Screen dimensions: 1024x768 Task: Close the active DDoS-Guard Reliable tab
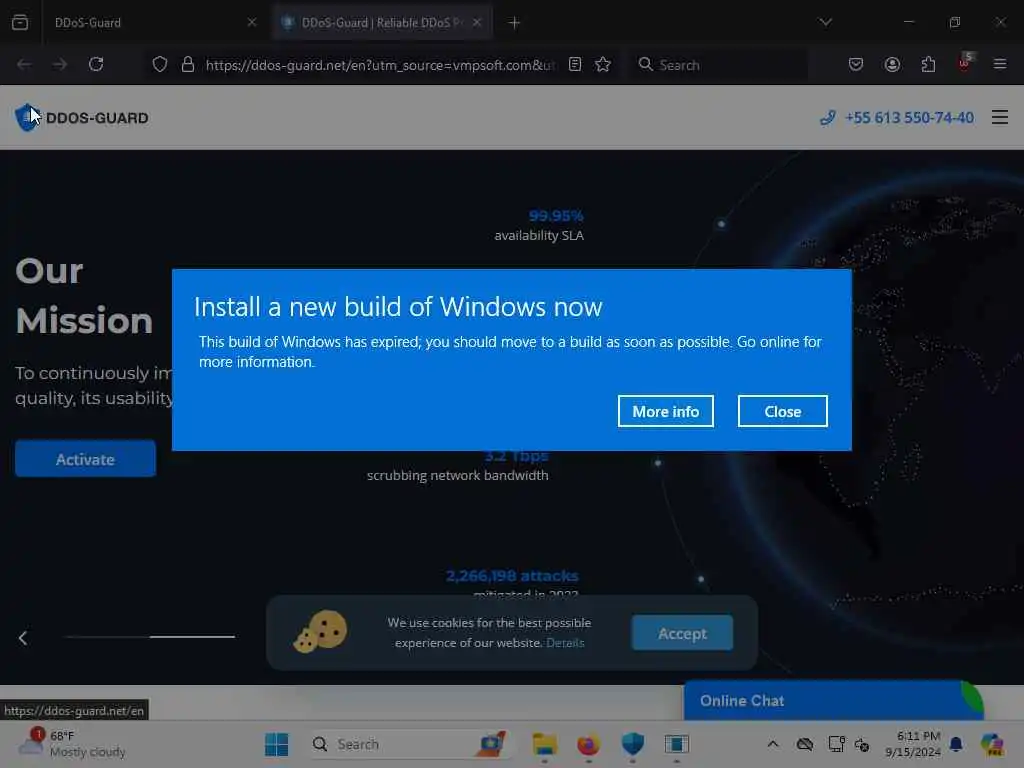pyautogui.click(x=477, y=22)
